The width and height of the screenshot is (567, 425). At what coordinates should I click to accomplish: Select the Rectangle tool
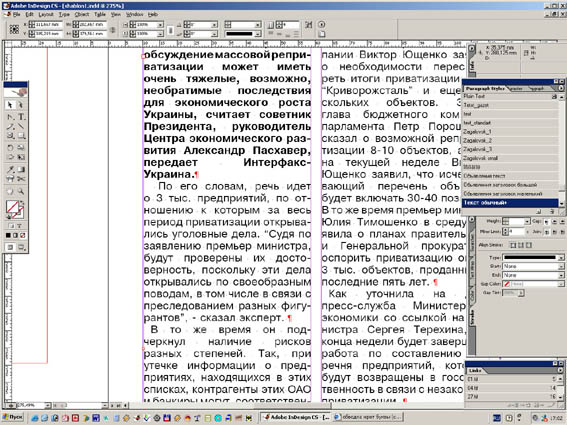(x=21, y=136)
